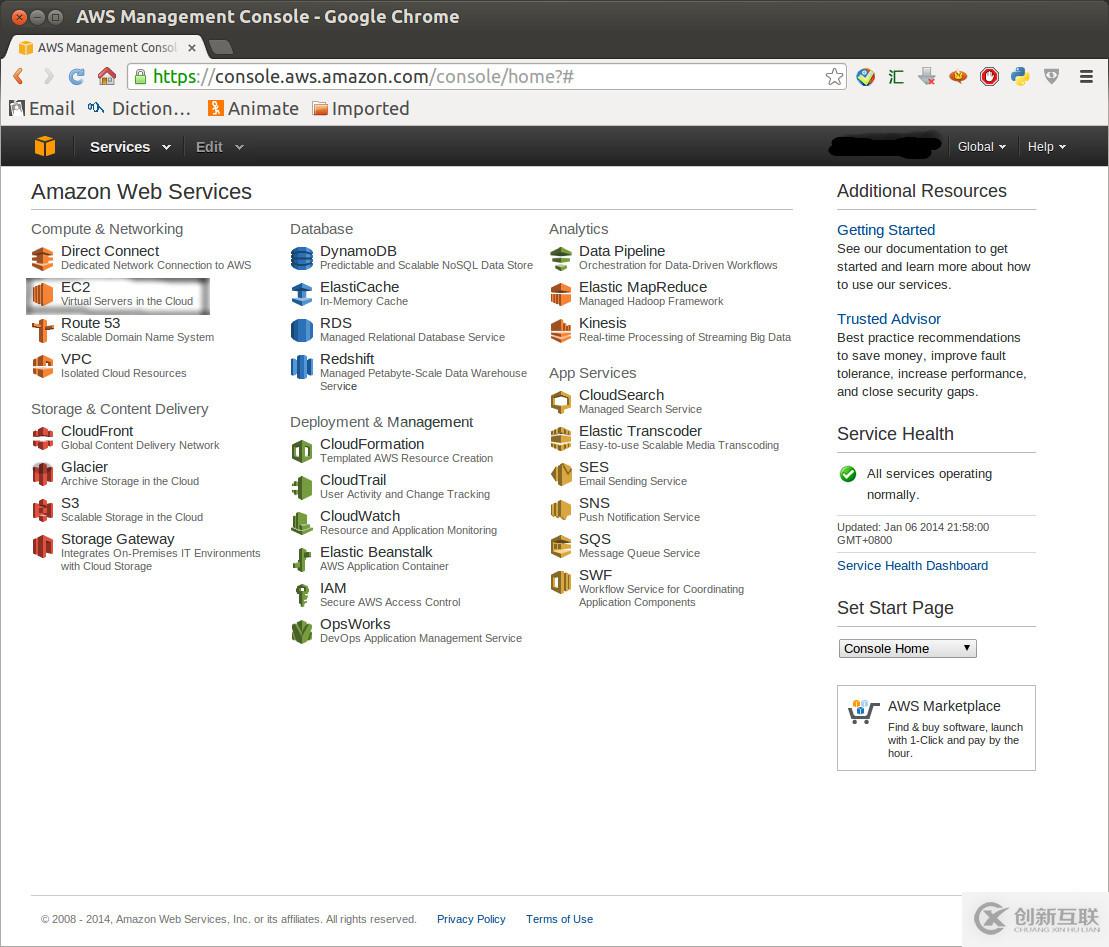This screenshot has width=1109, height=947.
Task: Open the Email bookmark
Action: [x=42, y=108]
